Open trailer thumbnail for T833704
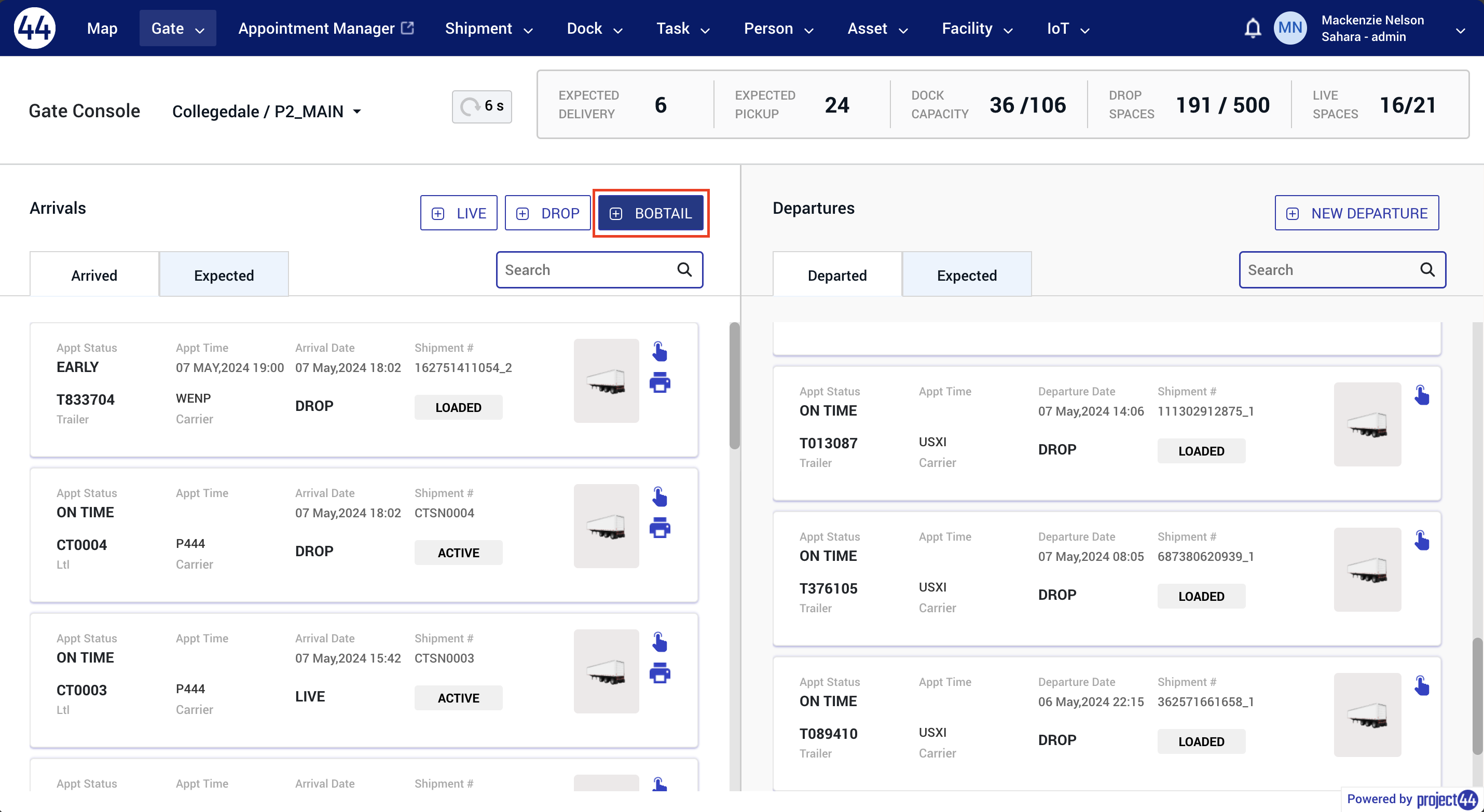The height and width of the screenshot is (812, 1484). click(x=606, y=381)
